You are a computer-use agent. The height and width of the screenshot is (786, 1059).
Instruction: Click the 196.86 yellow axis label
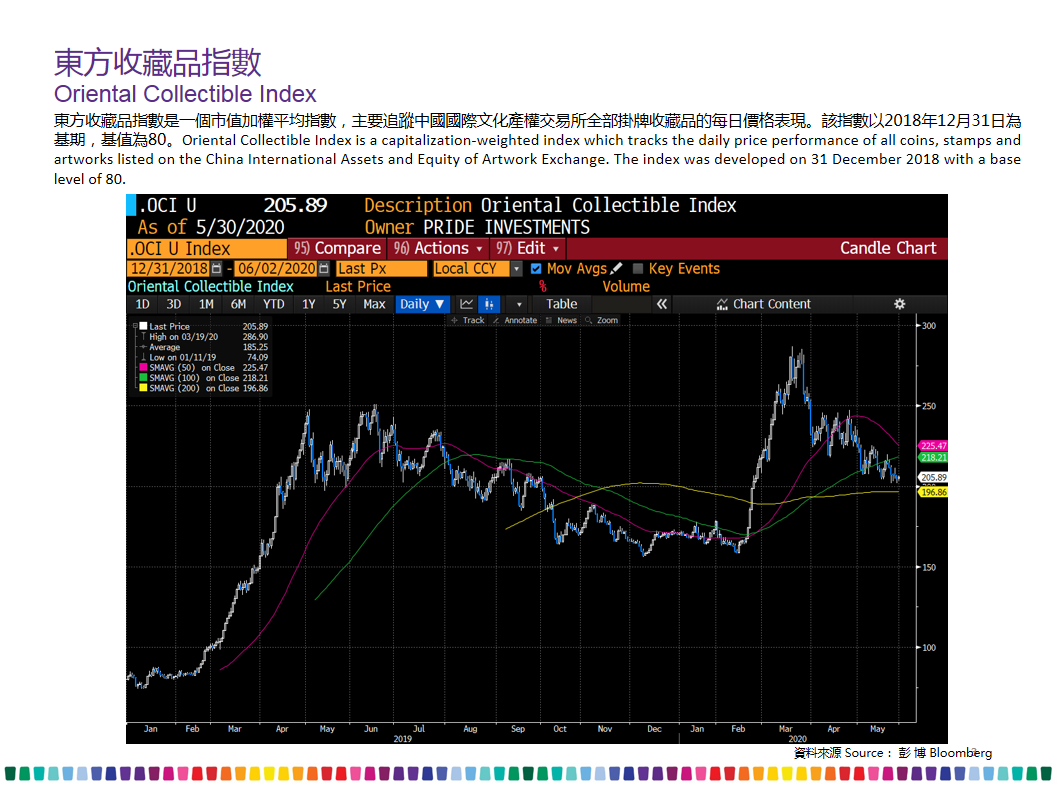[x=933, y=492]
